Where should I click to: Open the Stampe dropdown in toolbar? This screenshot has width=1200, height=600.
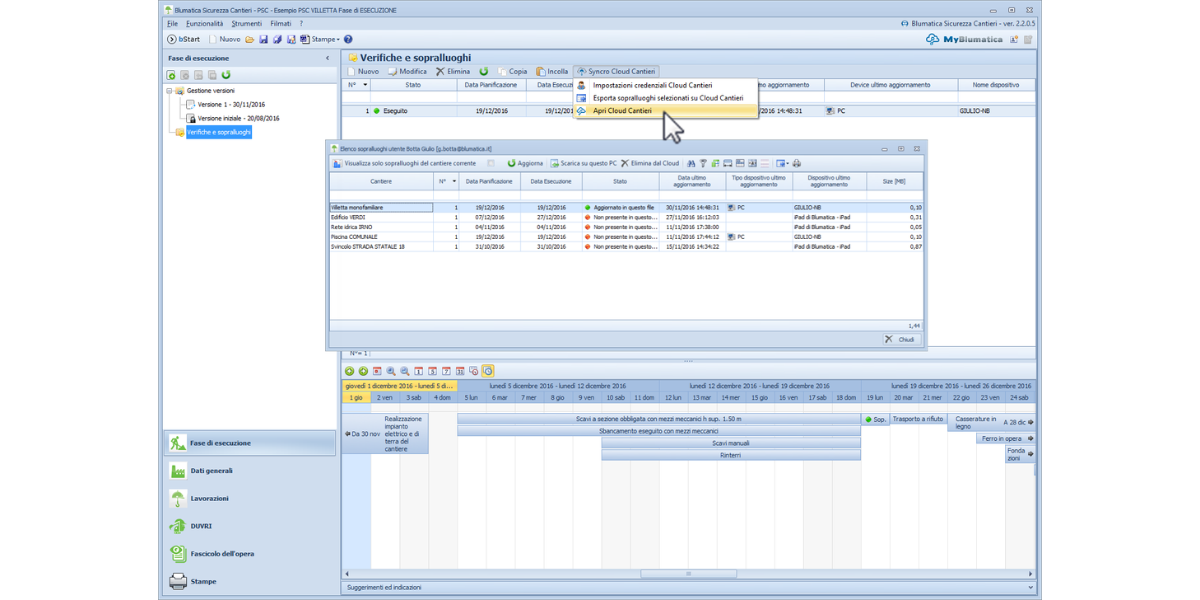point(325,39)
